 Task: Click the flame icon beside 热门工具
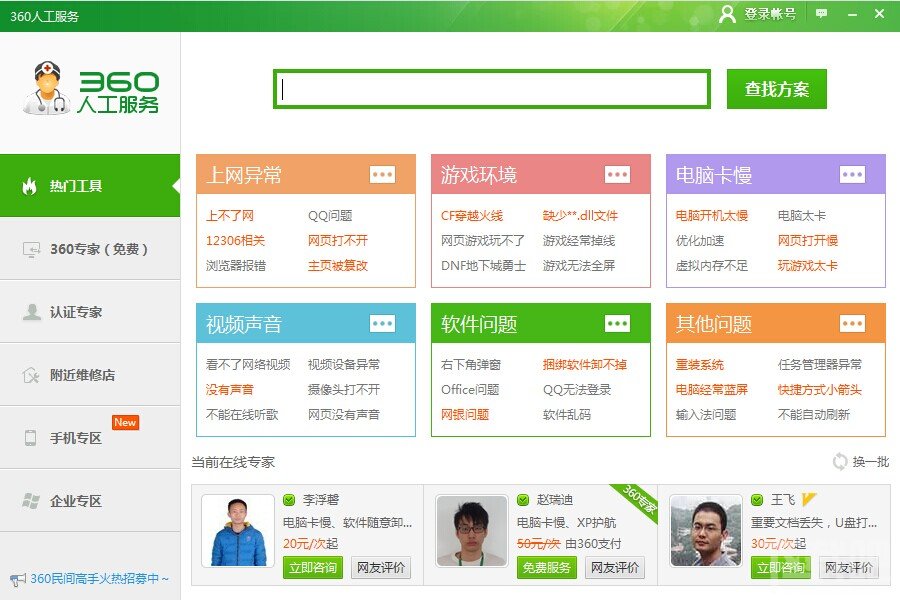click(x=32, y=186)
